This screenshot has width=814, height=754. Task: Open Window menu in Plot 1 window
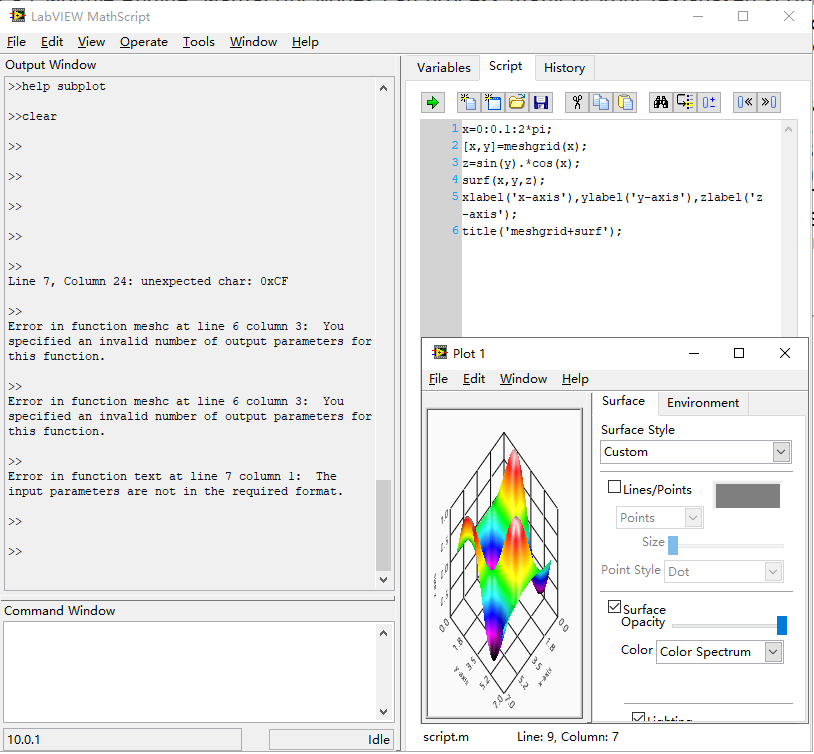[523, 379]
